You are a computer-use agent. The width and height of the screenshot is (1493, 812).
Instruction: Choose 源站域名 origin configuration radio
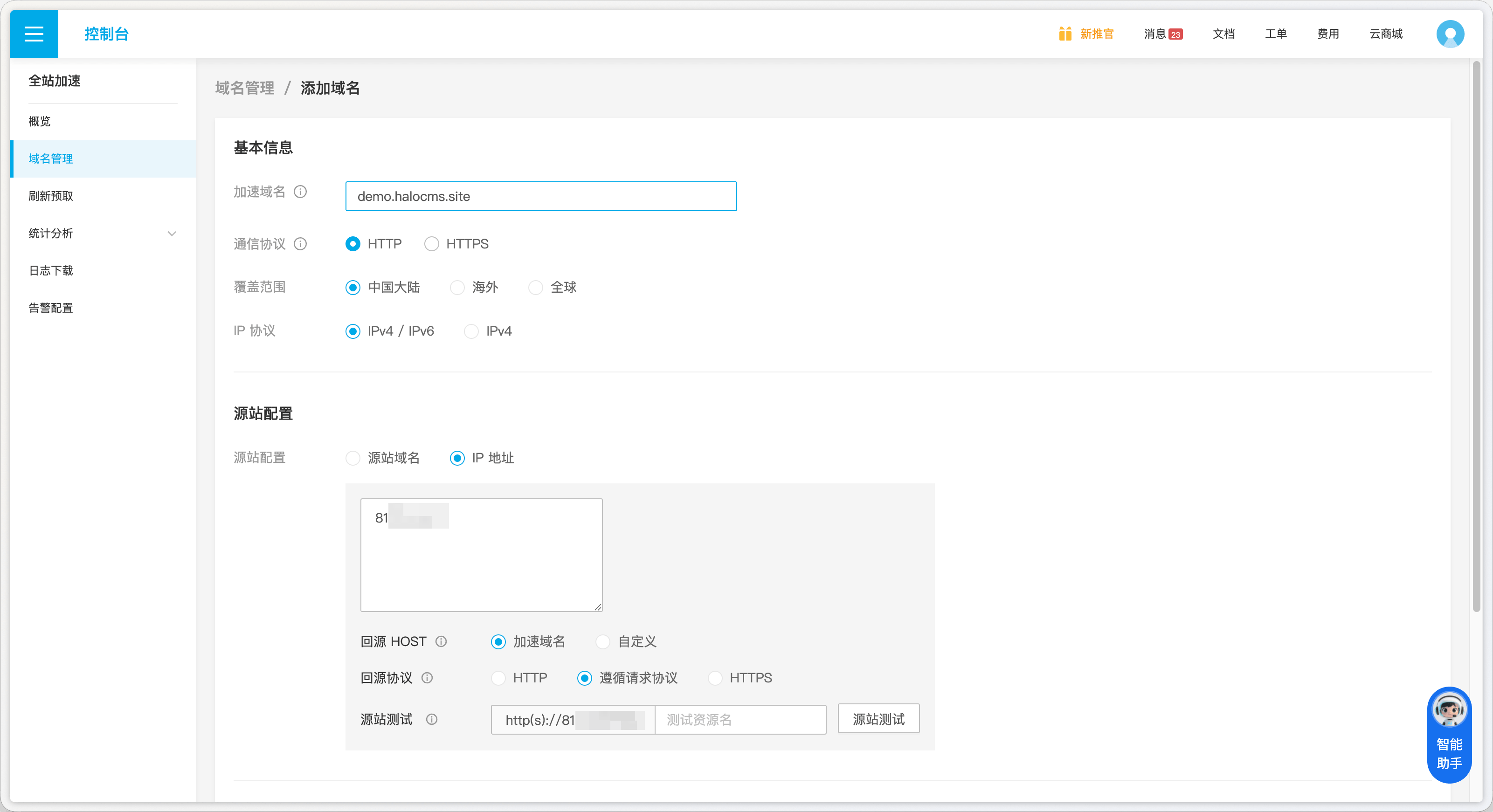coord(353,458)
